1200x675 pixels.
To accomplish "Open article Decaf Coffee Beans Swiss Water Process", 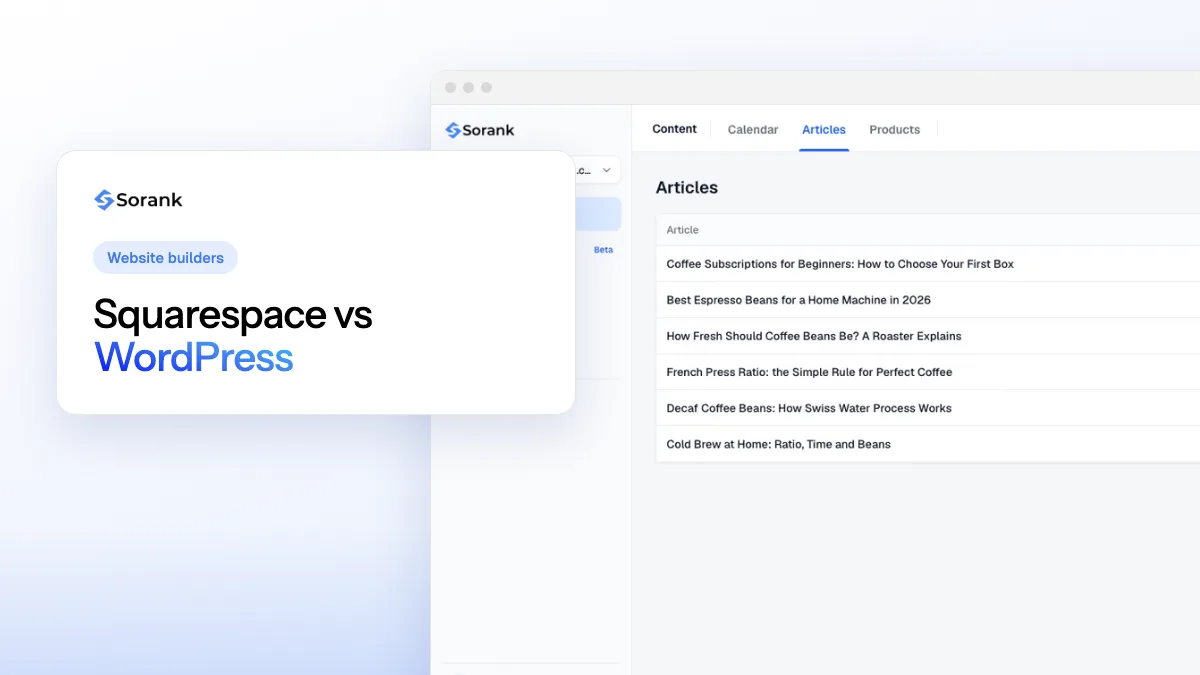I will point(809,408).
